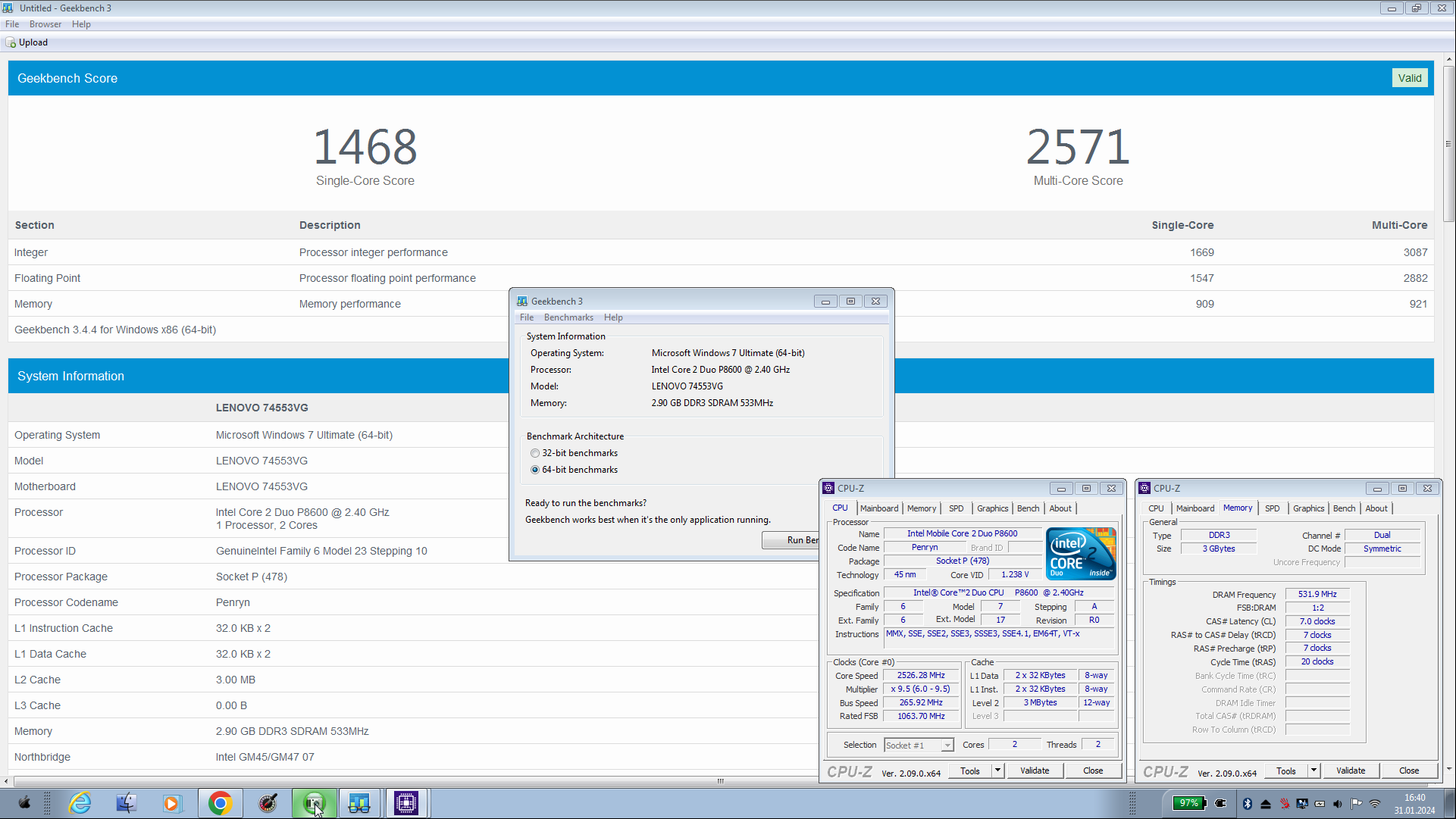Open the Wi-Fi network tray icon
This screenshot has height=819, width=1456.
coord(1375,804)
